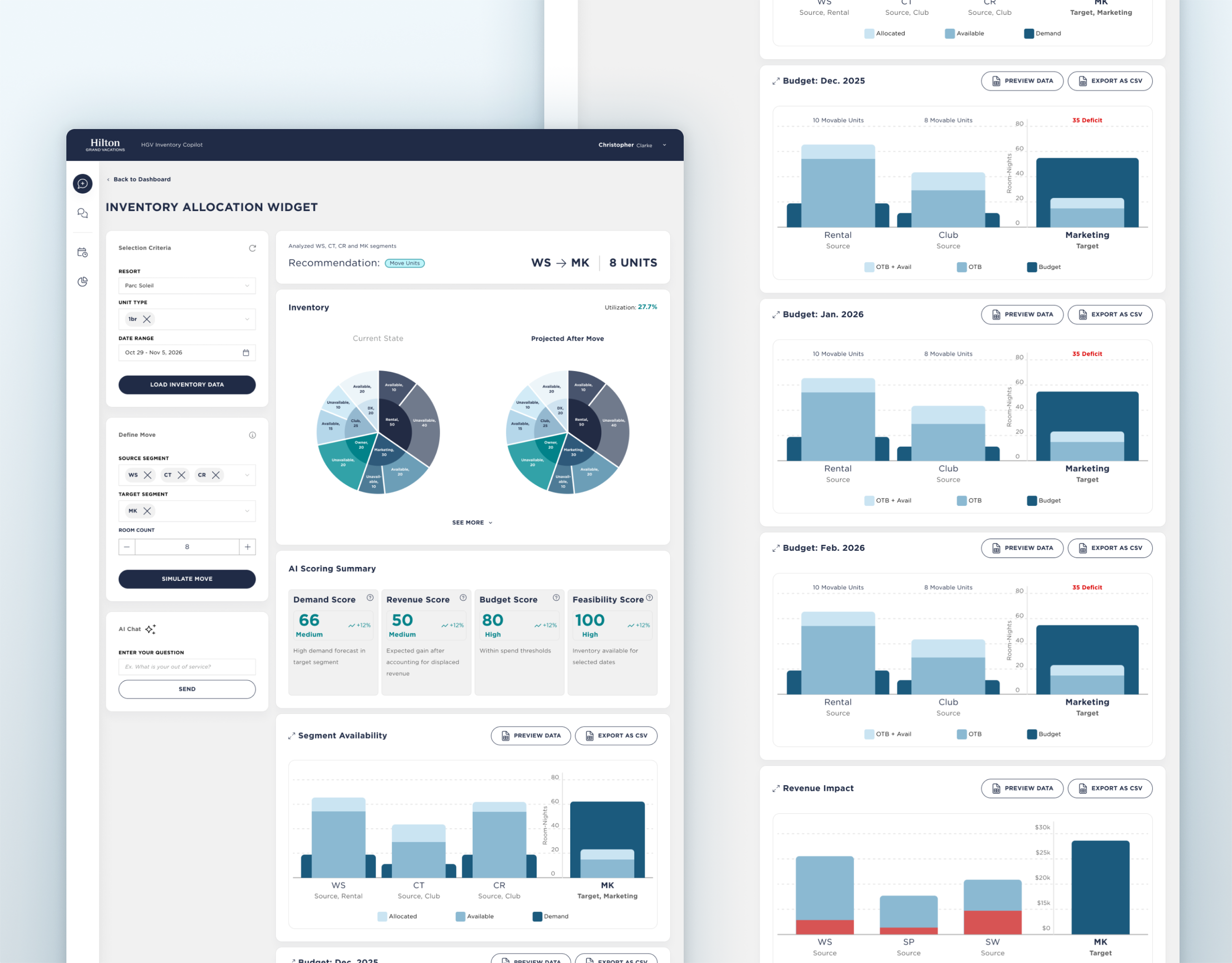The image size is (1232, 963).
Task: Click the conversations bubbles sidebar icon
Action: point(82,213)
